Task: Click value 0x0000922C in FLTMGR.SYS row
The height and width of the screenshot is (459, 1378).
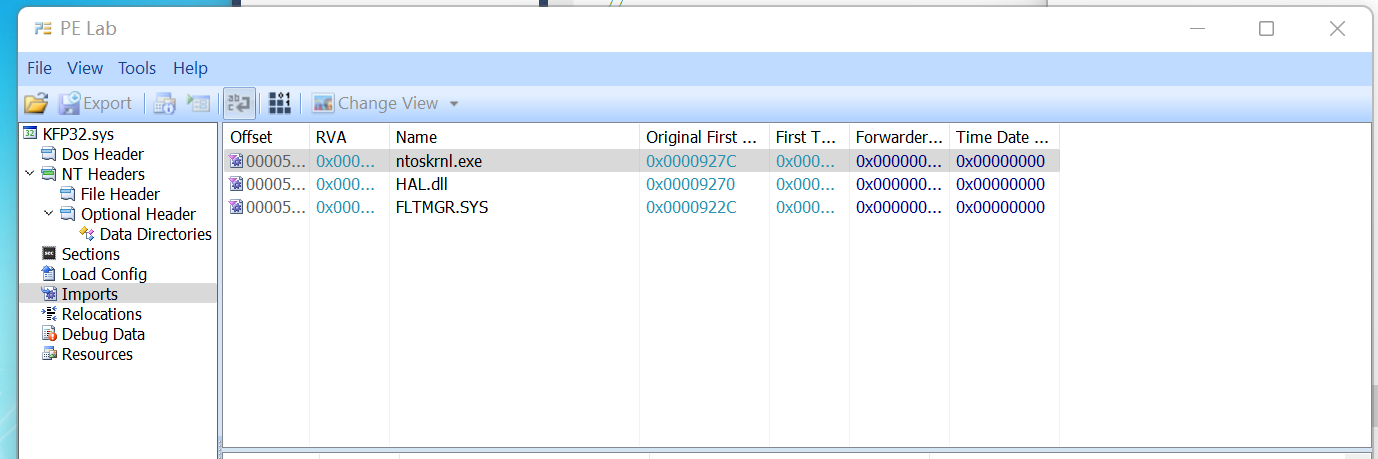Action: point(691,207)
